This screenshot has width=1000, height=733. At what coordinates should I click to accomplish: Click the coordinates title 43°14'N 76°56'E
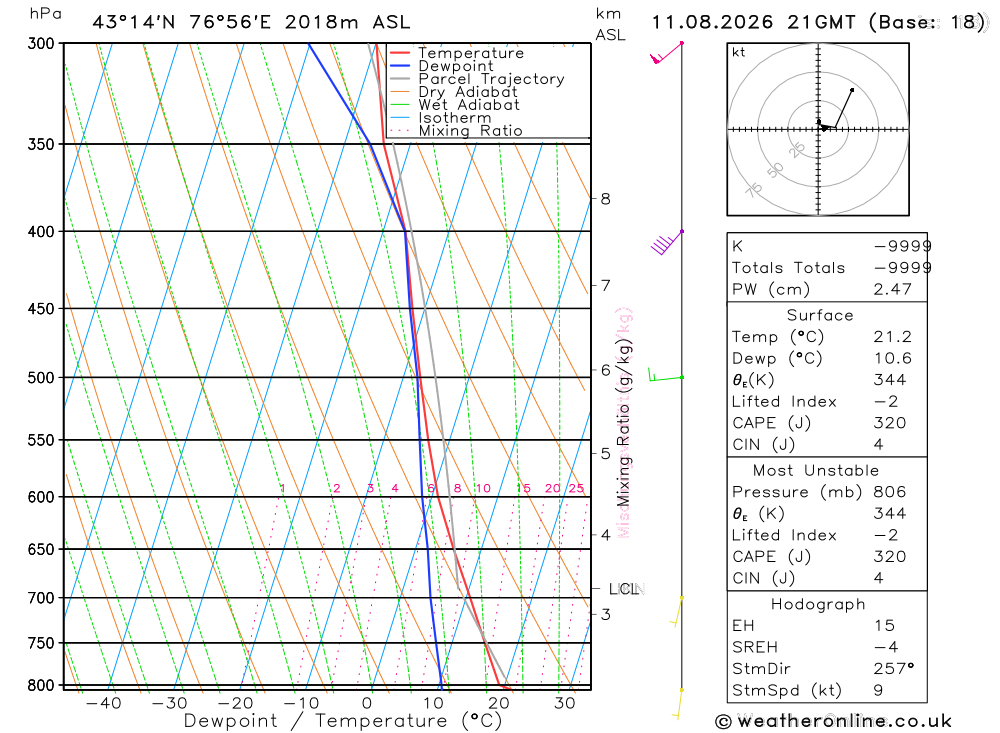tap(182, 22)
